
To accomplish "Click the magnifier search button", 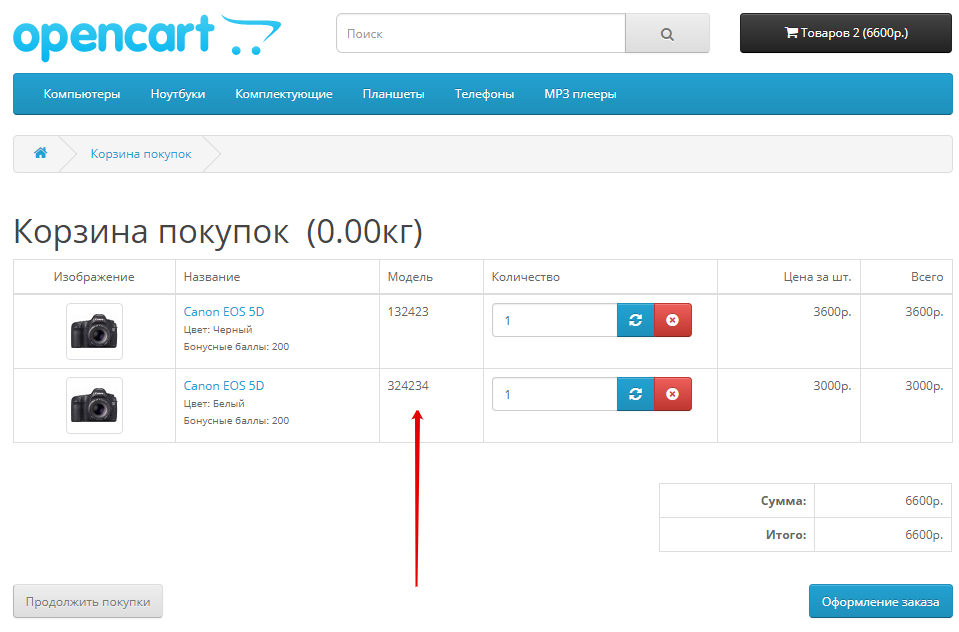I will pyautogui.click(x=667, y=33).
